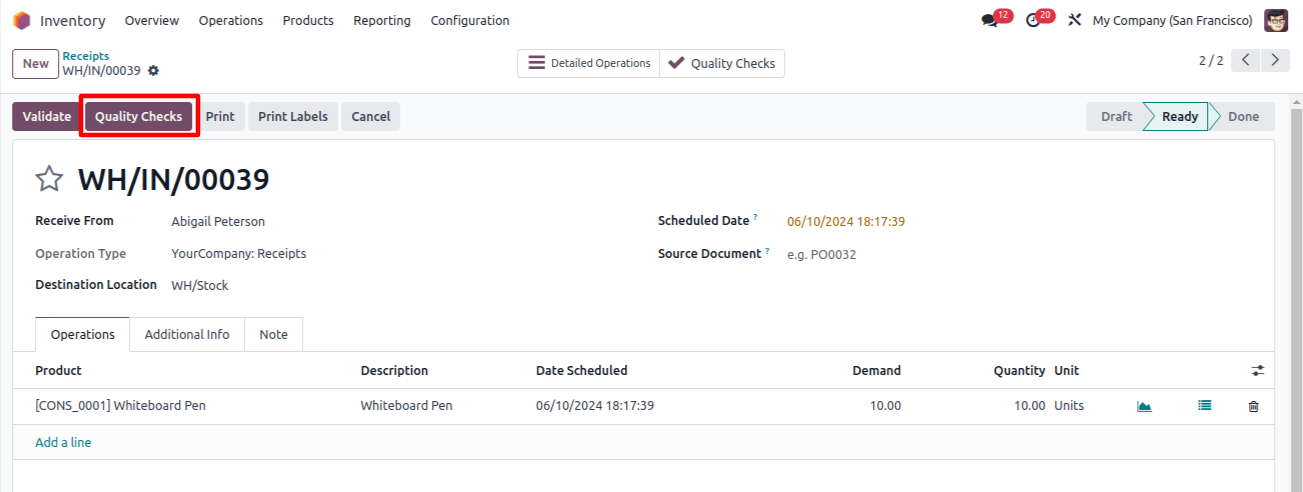Image resolution: width=1303 pixels, height=492 pixels.
Task: Click the 2 / 2 pager counter
Action: click(1211, 60)
